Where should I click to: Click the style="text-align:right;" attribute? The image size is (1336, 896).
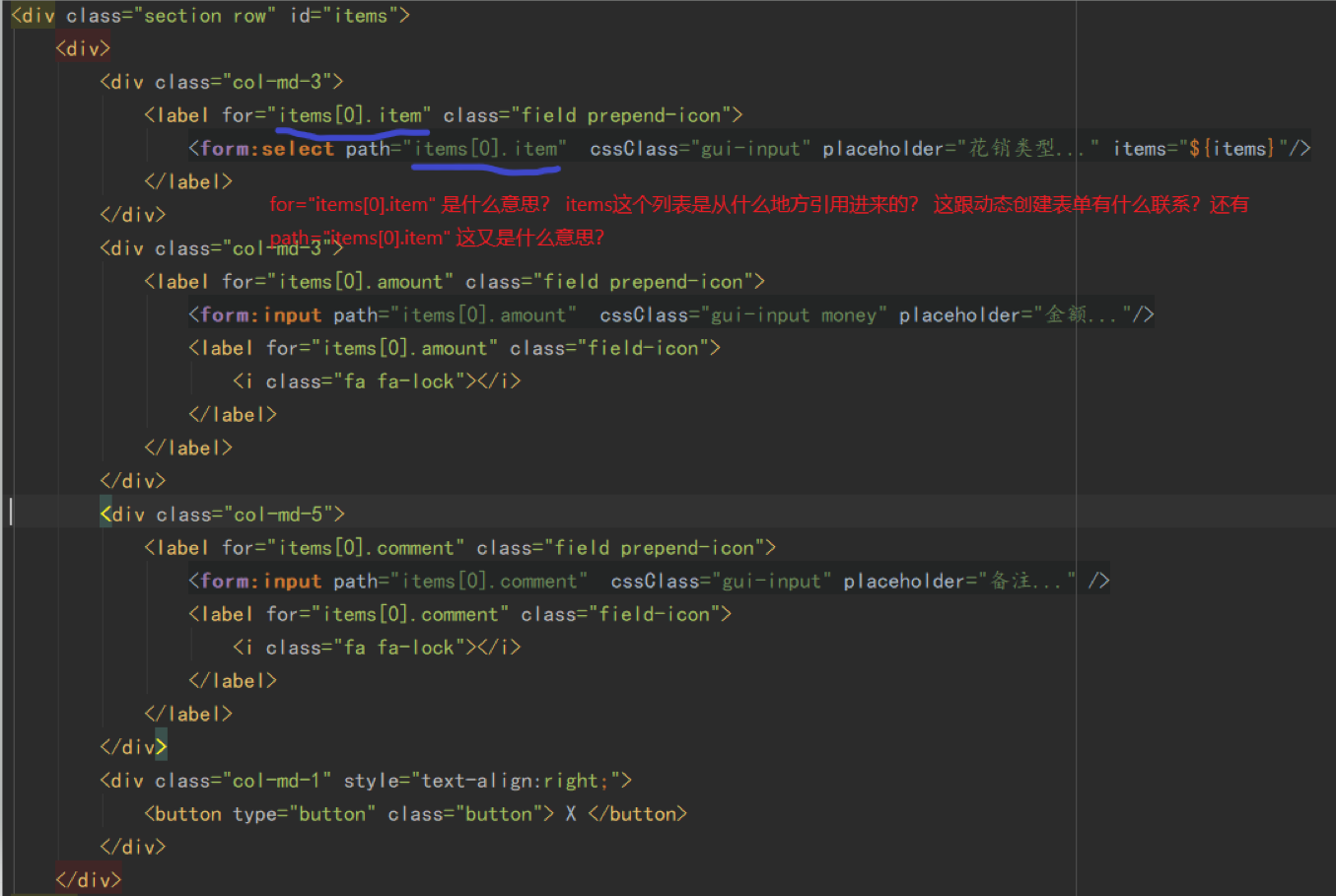482,781
